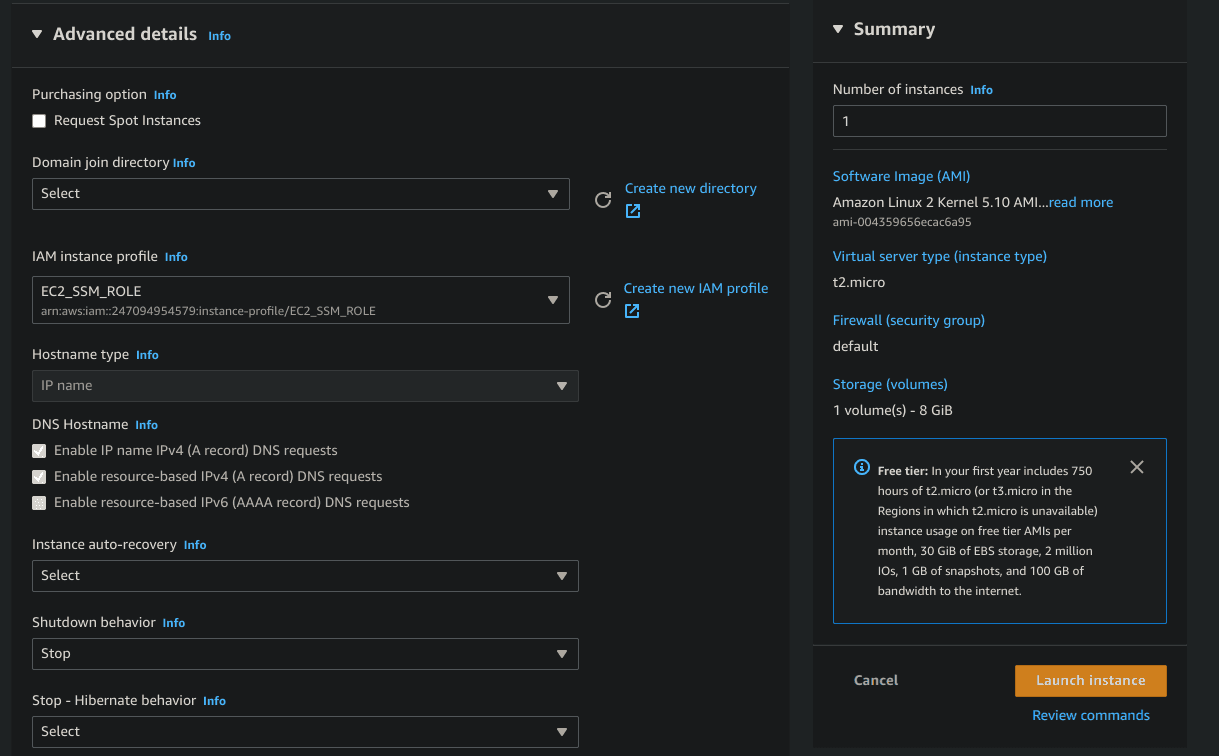Refresh the domain join directory list
The height and width of the screenshot is (756, 1219).
tap(603, 200)
